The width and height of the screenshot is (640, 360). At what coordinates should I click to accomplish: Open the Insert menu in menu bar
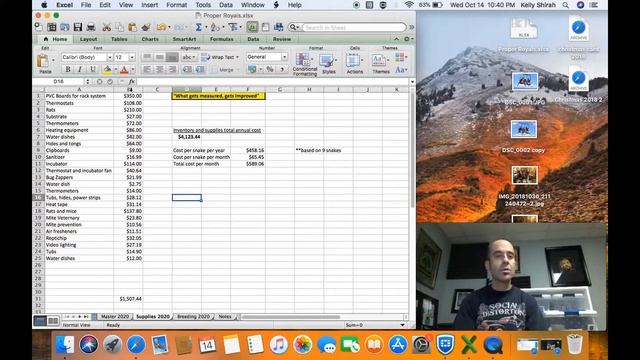[x=149, y=5]
